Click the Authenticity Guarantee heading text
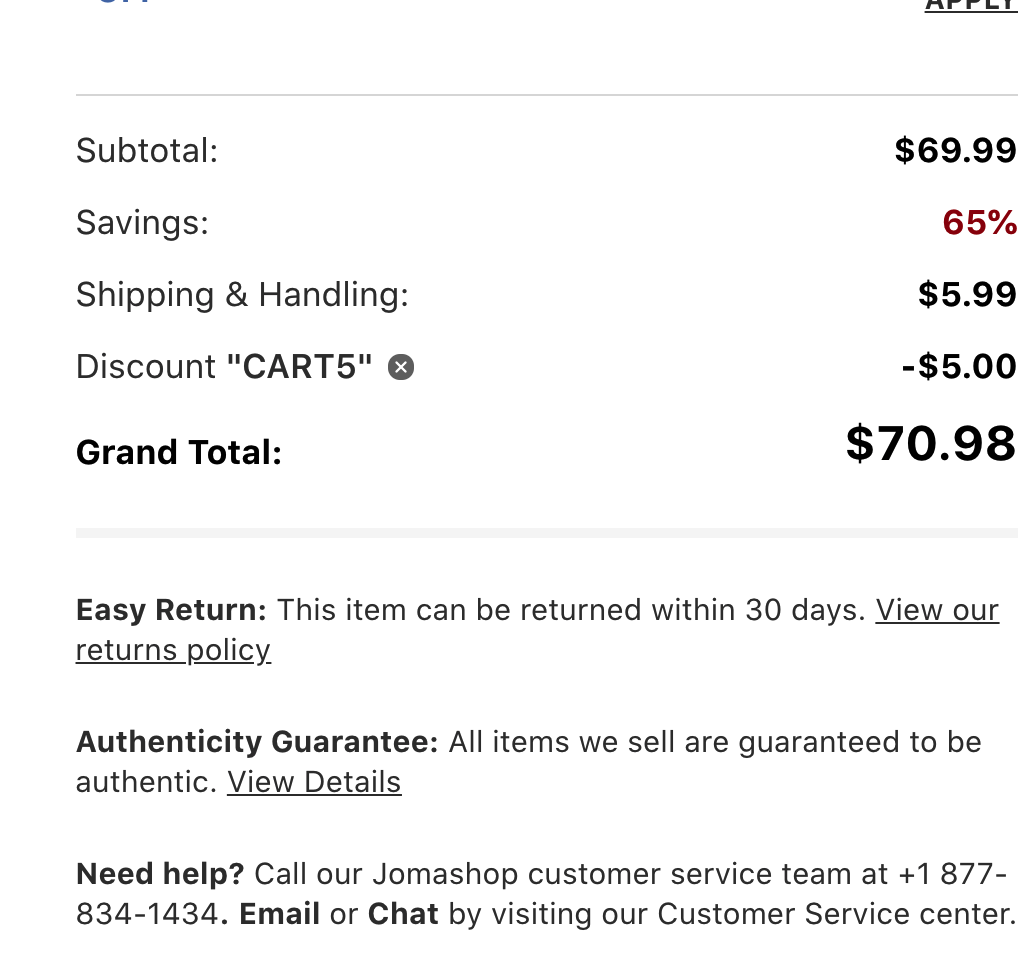 257,742
